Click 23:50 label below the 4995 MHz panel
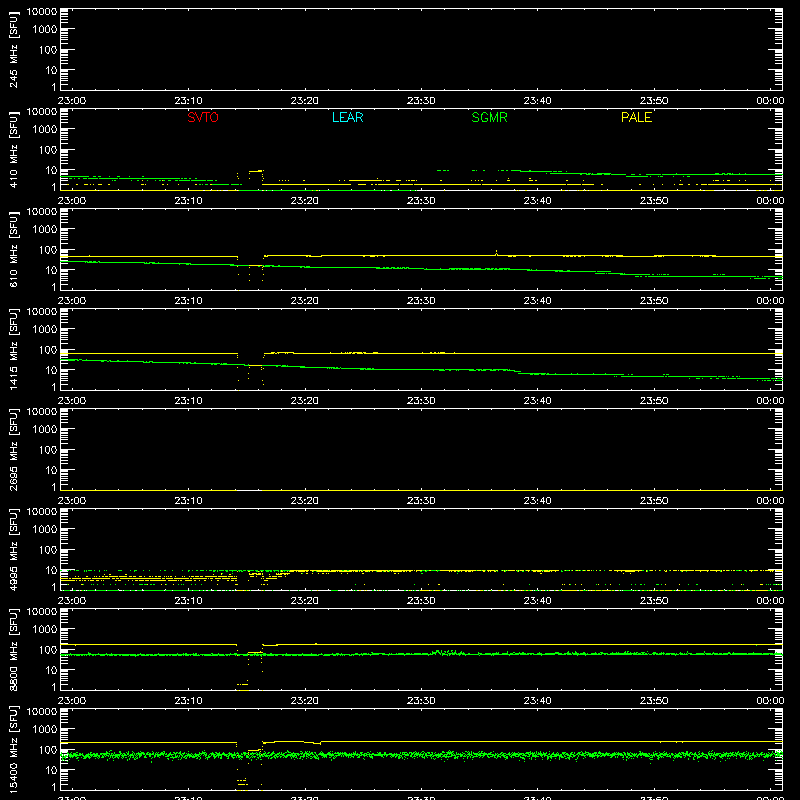800x800 pixels. pos(654,601)
